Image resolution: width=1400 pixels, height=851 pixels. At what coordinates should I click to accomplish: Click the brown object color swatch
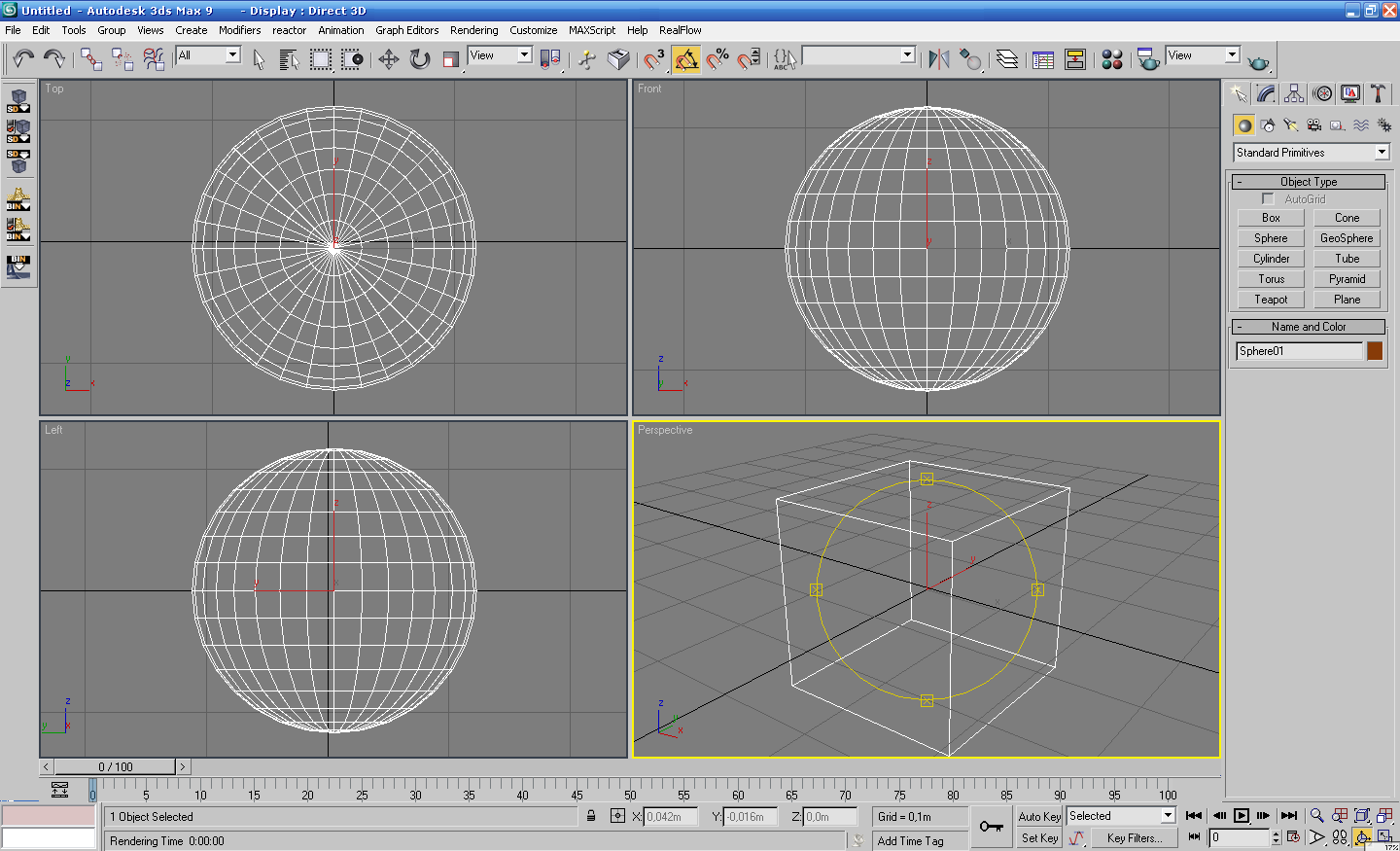1375,351
